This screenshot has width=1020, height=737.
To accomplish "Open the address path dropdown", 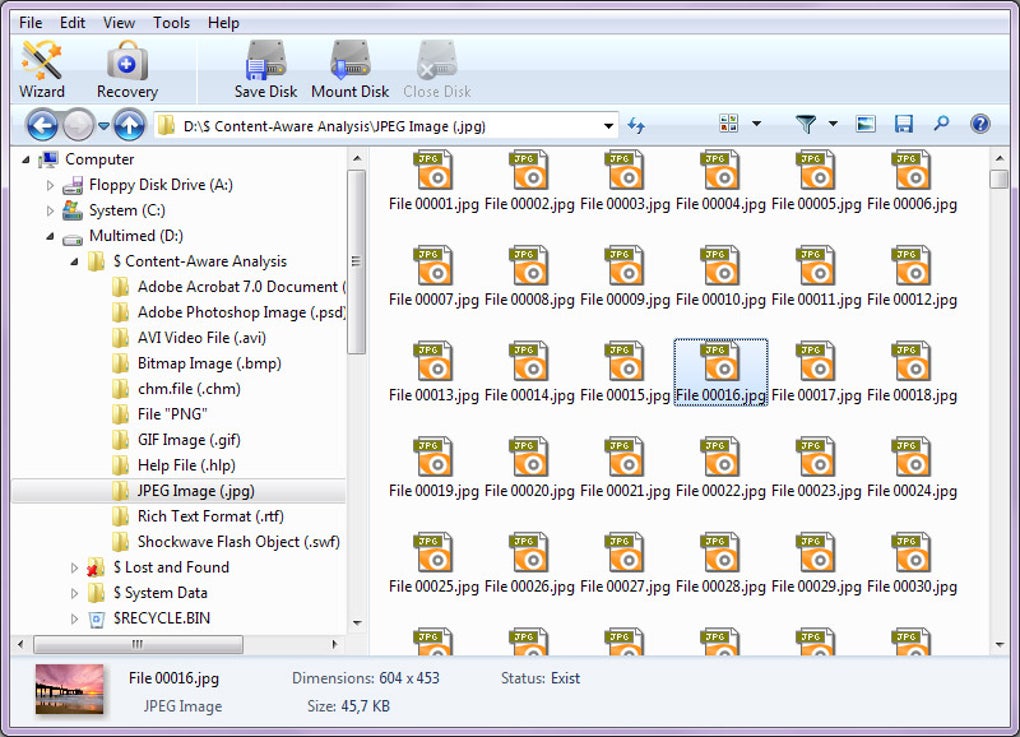I will tap(608, 126).
